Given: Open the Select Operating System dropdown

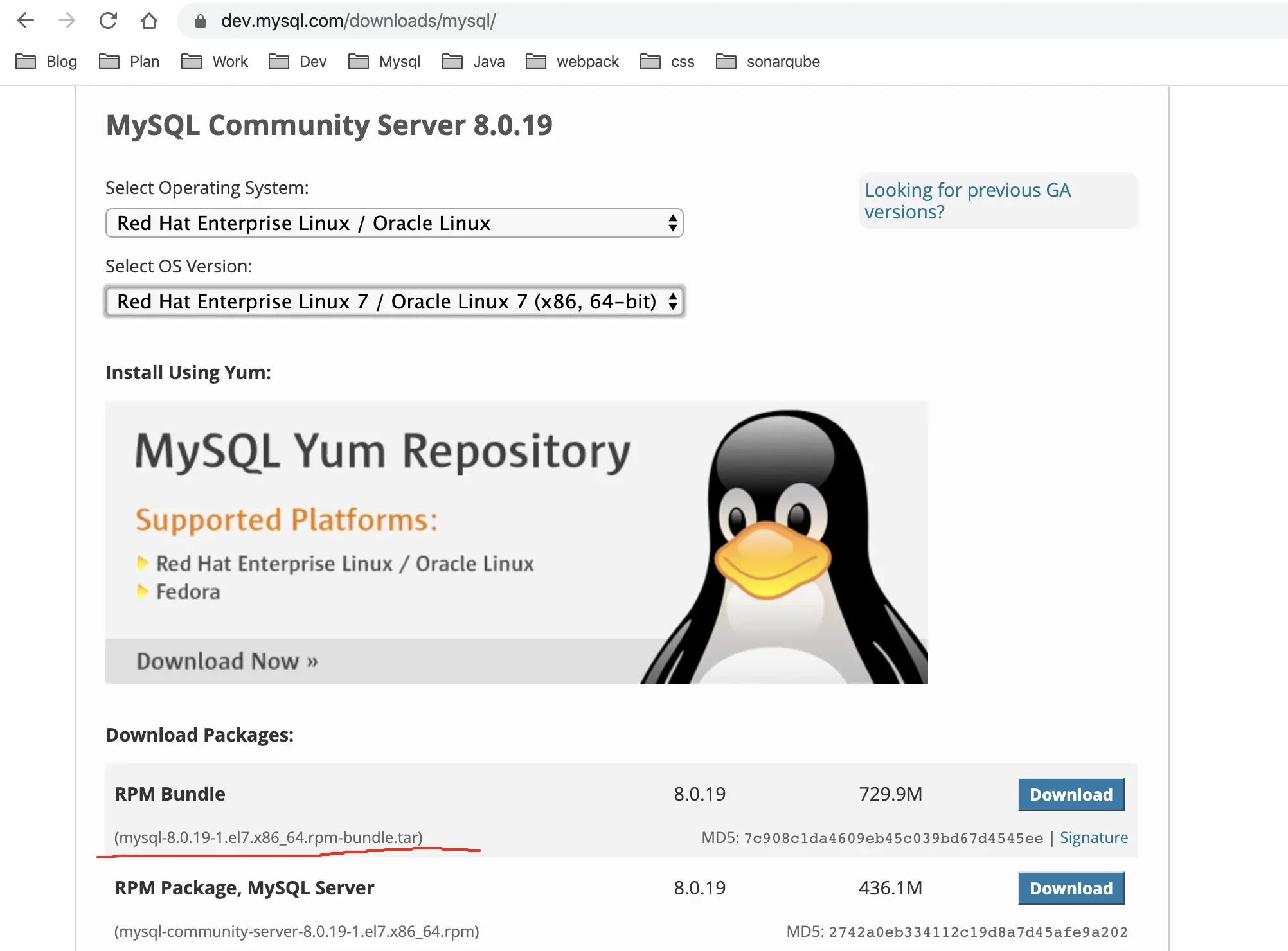Looking at the screenshot, I should coord(394,223).
